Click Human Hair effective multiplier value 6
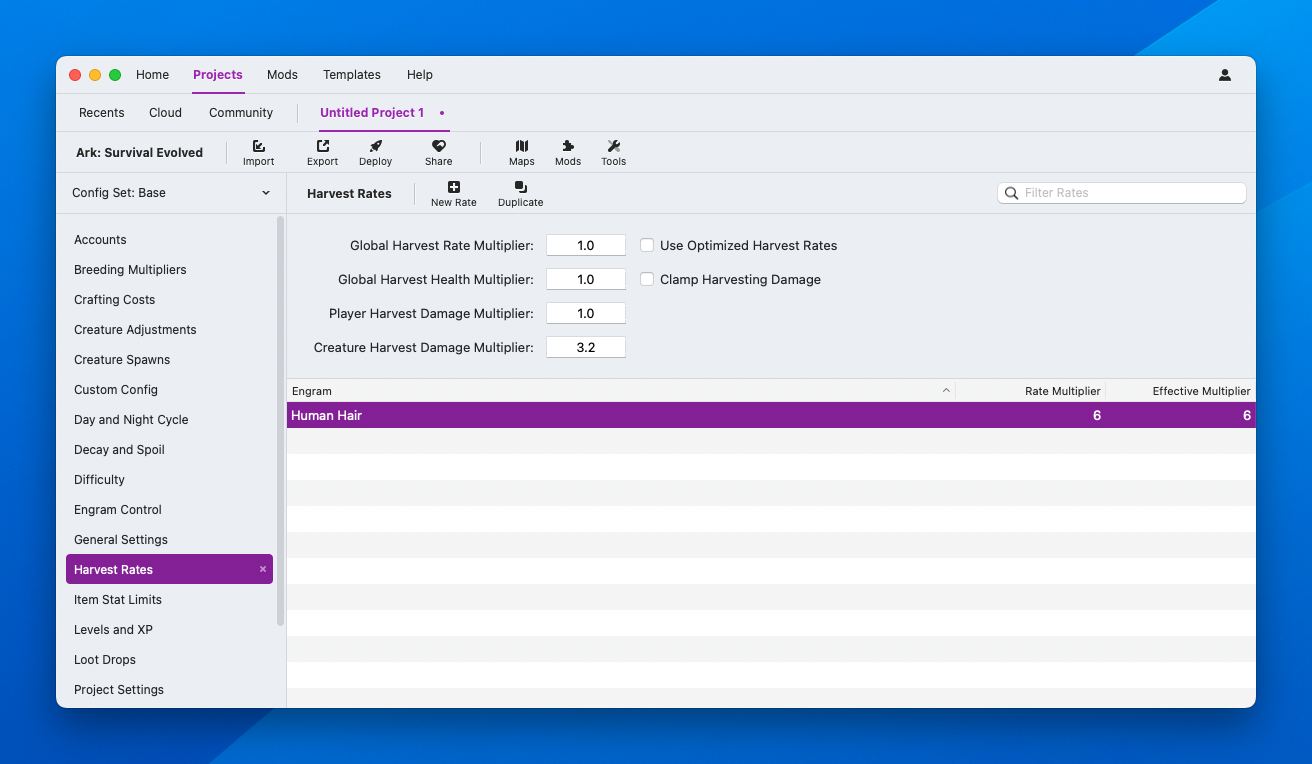 [x=1247, y=415]
